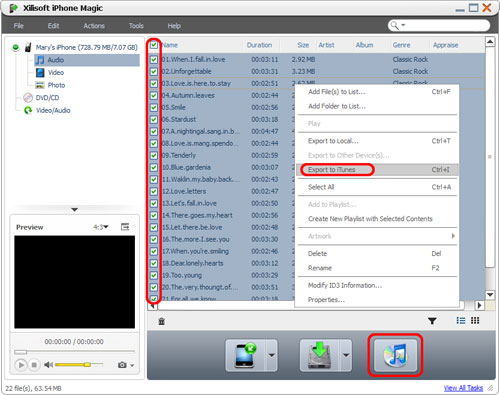Open the File menu
500x395 pixels.
tap(19, 26)
